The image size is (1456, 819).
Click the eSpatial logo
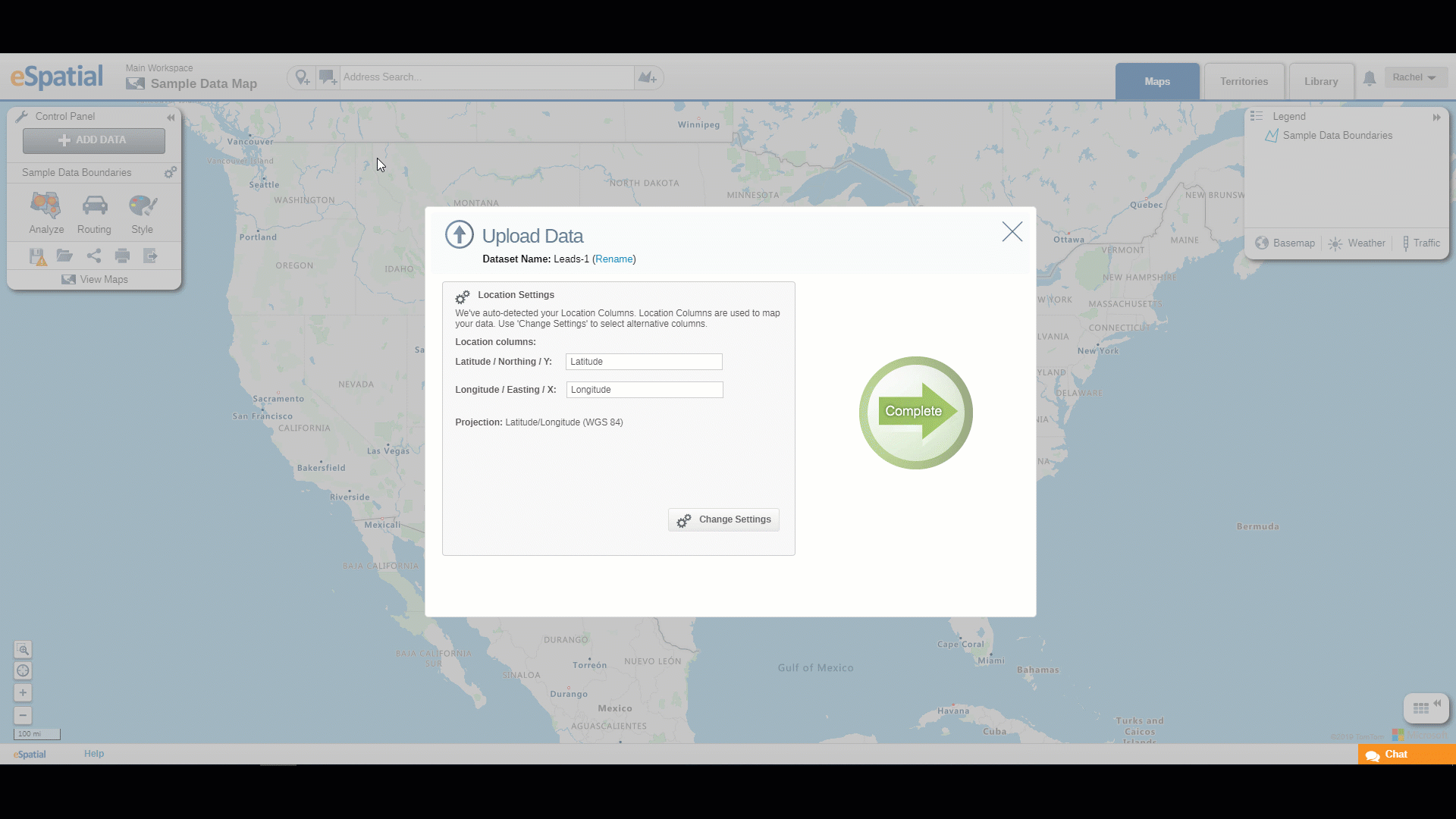point(57,77)
